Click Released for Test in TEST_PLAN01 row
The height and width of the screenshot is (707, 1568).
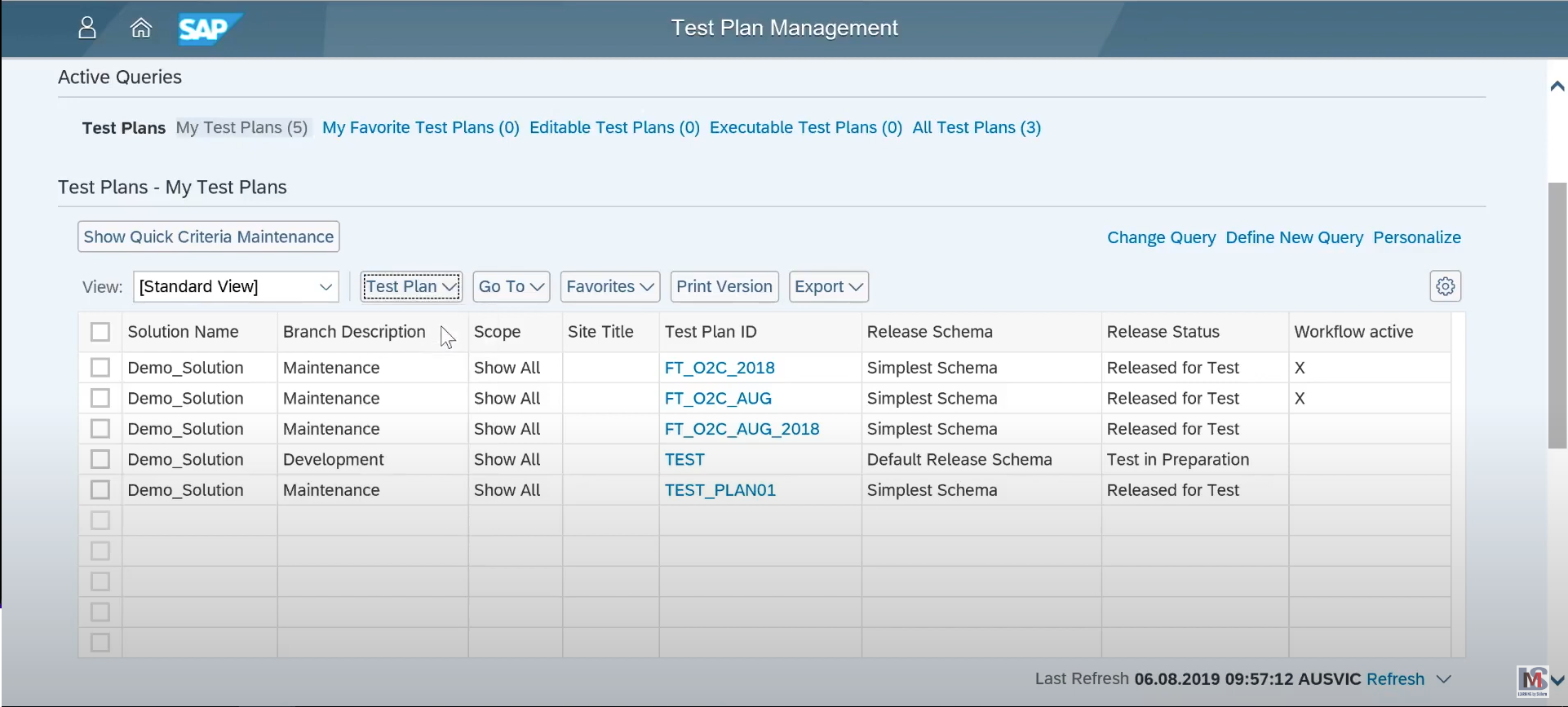[x=1172, y=490]
